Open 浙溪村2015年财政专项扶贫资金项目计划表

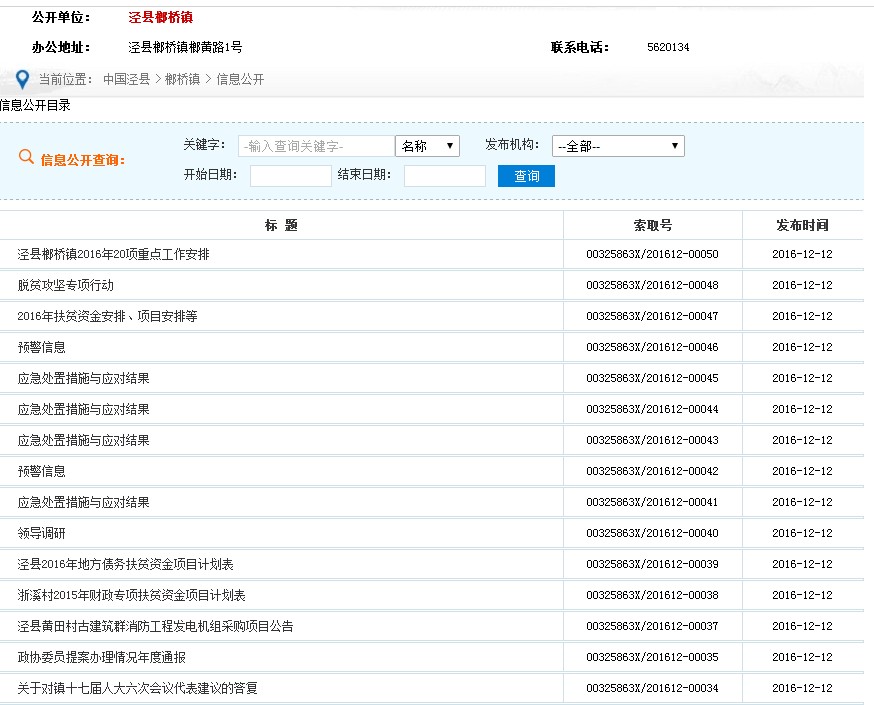(x=132, y=595)
